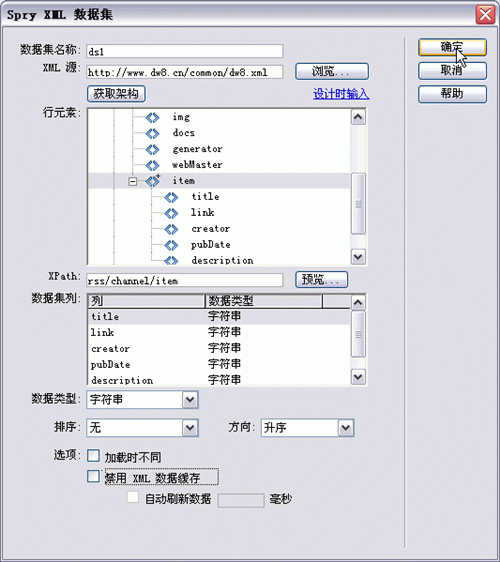The image size is (500, 562).
Task: Close the Spry XML 数据集 dialog
Action: click(486, 15)
